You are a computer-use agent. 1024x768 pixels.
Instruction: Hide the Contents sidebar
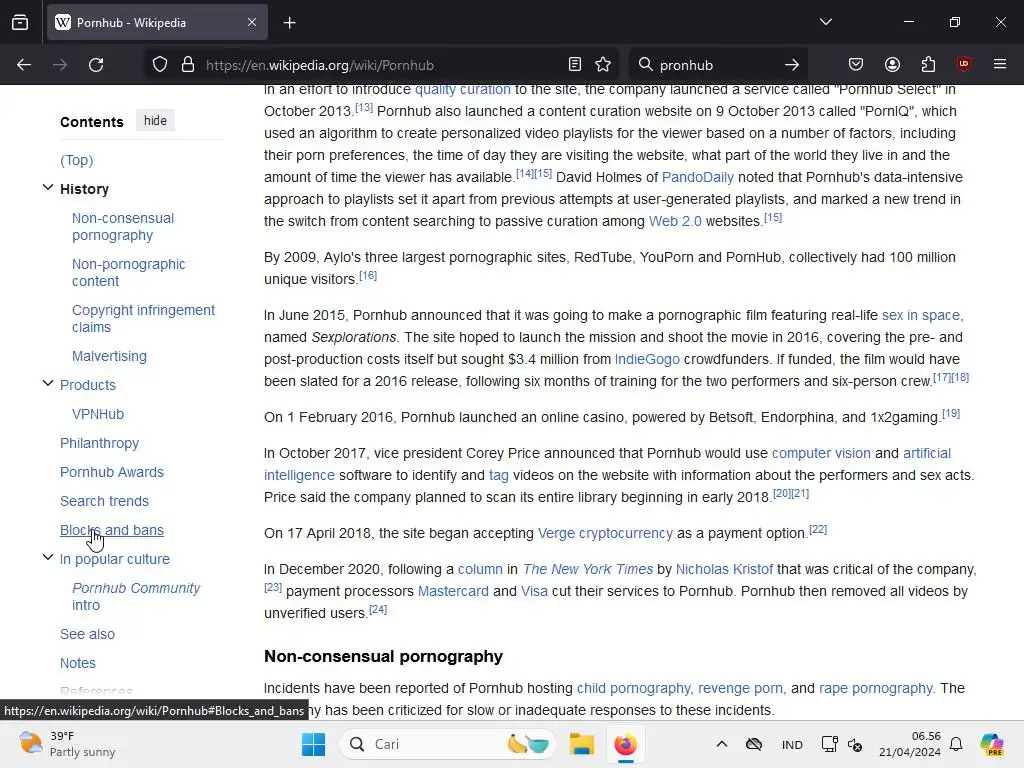(155, 121)
